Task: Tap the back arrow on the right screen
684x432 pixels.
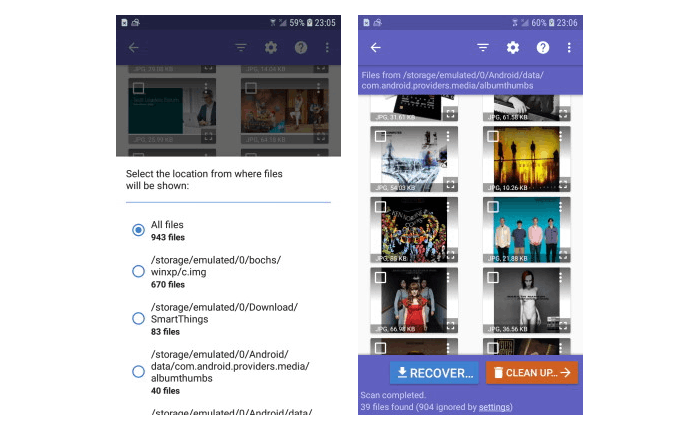Action: (376, 48)
